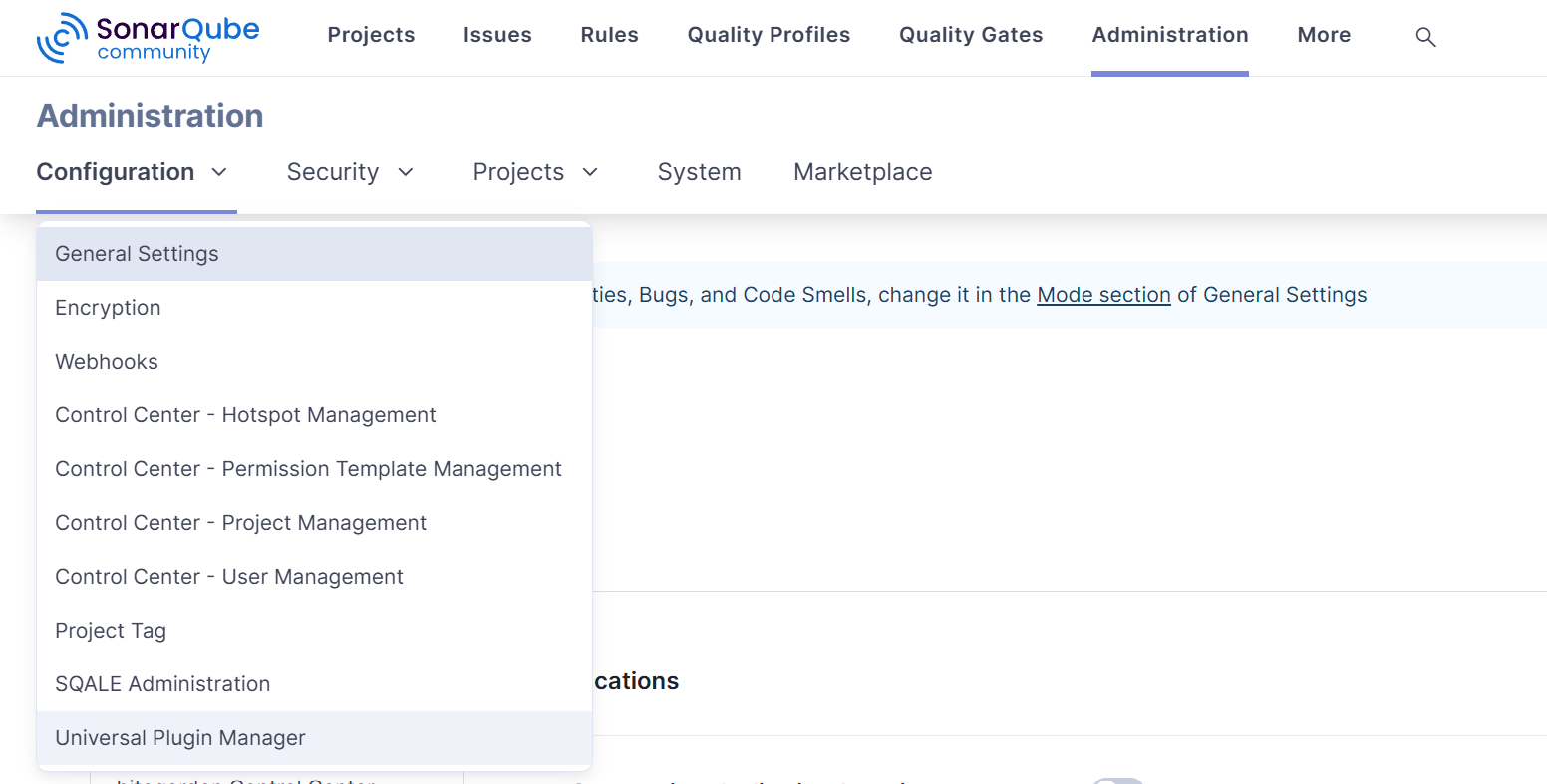The width and height of the screenshot is (1547, 784).
Task: Open Control Center - User Management
Action: [229, 577]
